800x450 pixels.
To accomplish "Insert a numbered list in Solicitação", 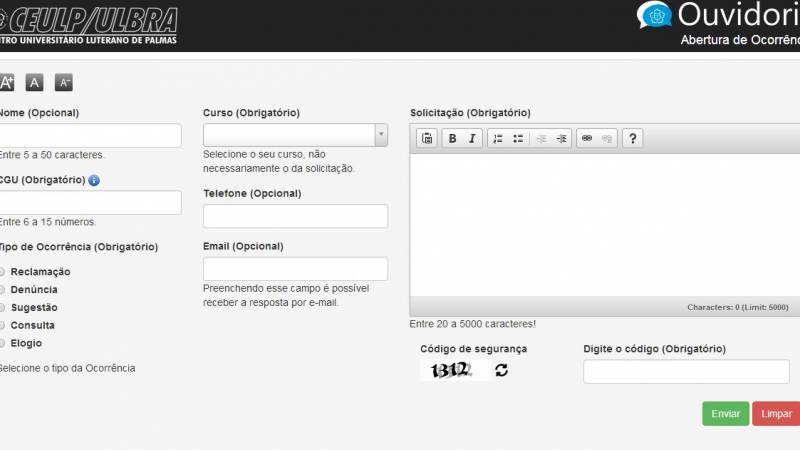I will [x=498, y=139].
